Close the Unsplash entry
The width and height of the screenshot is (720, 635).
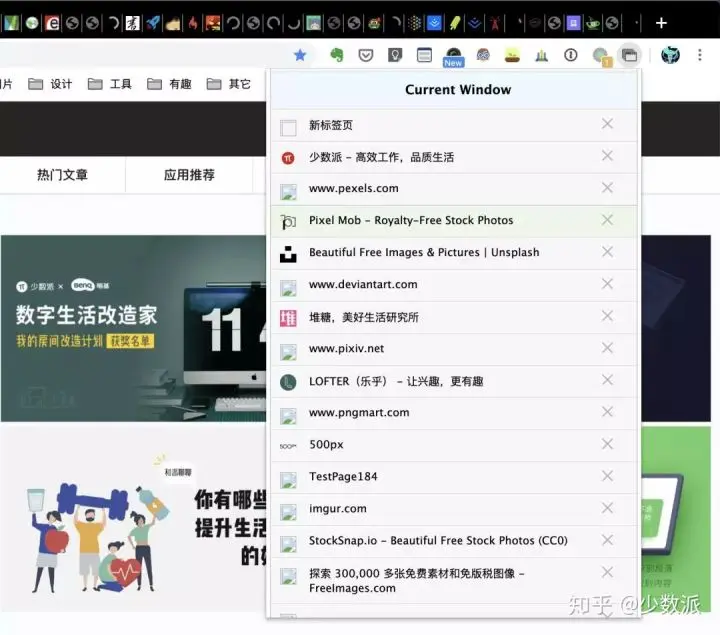coord(607,252)
